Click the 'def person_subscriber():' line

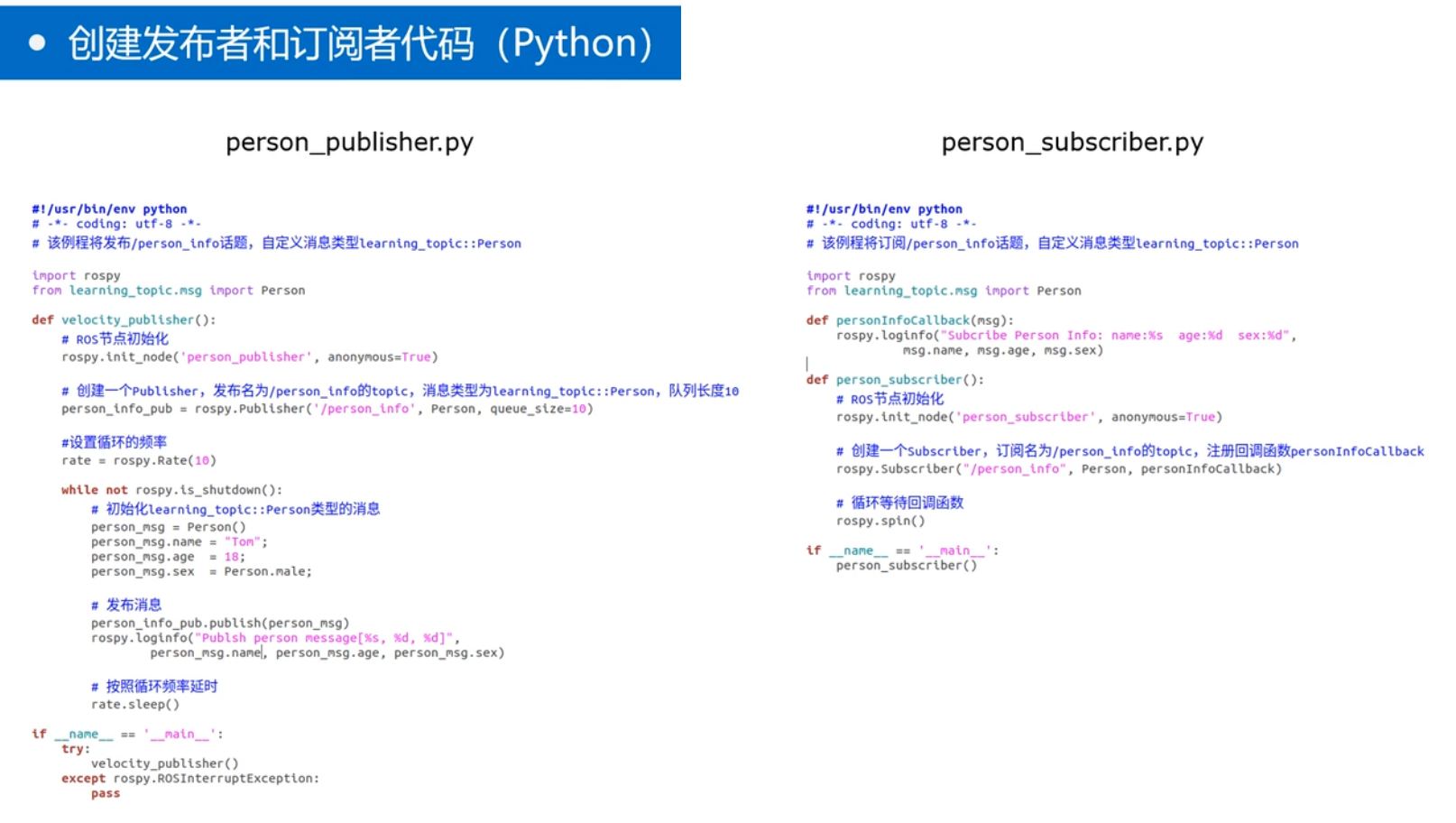click(895, 380)
